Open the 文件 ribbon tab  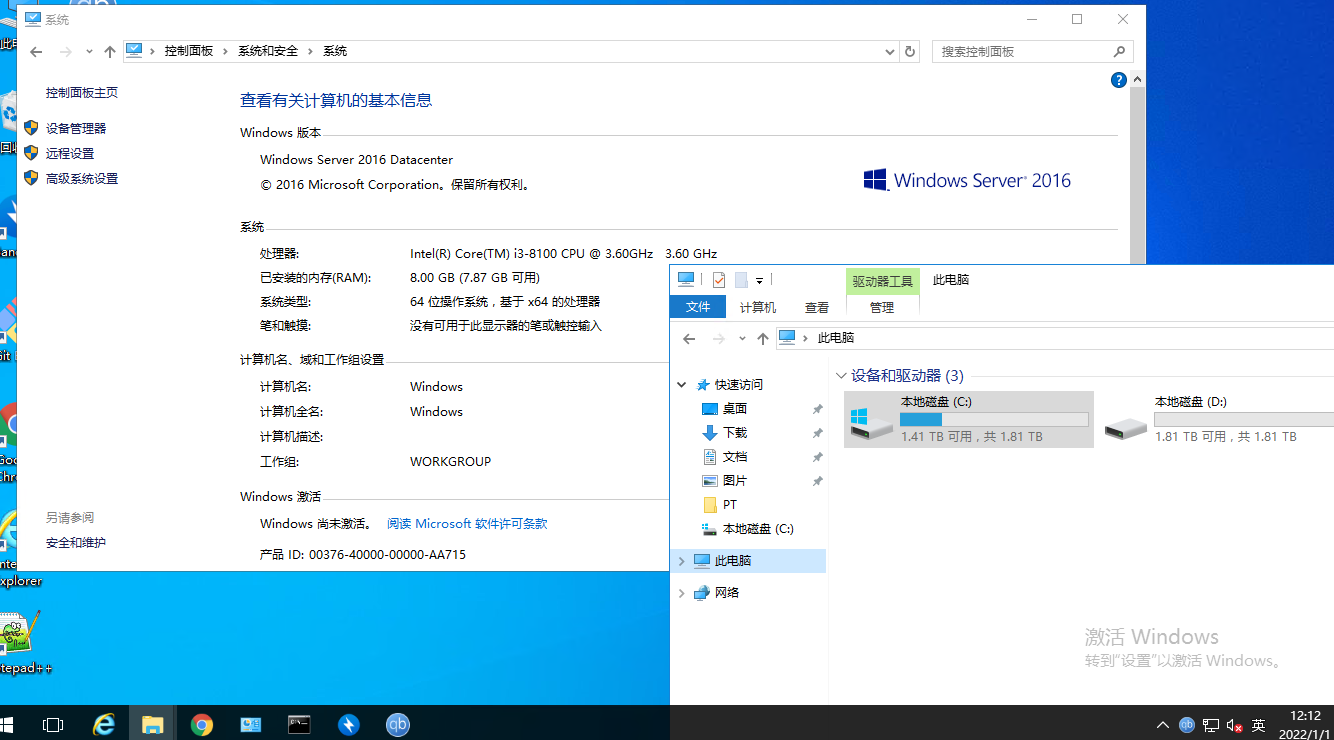pos(698,307)
